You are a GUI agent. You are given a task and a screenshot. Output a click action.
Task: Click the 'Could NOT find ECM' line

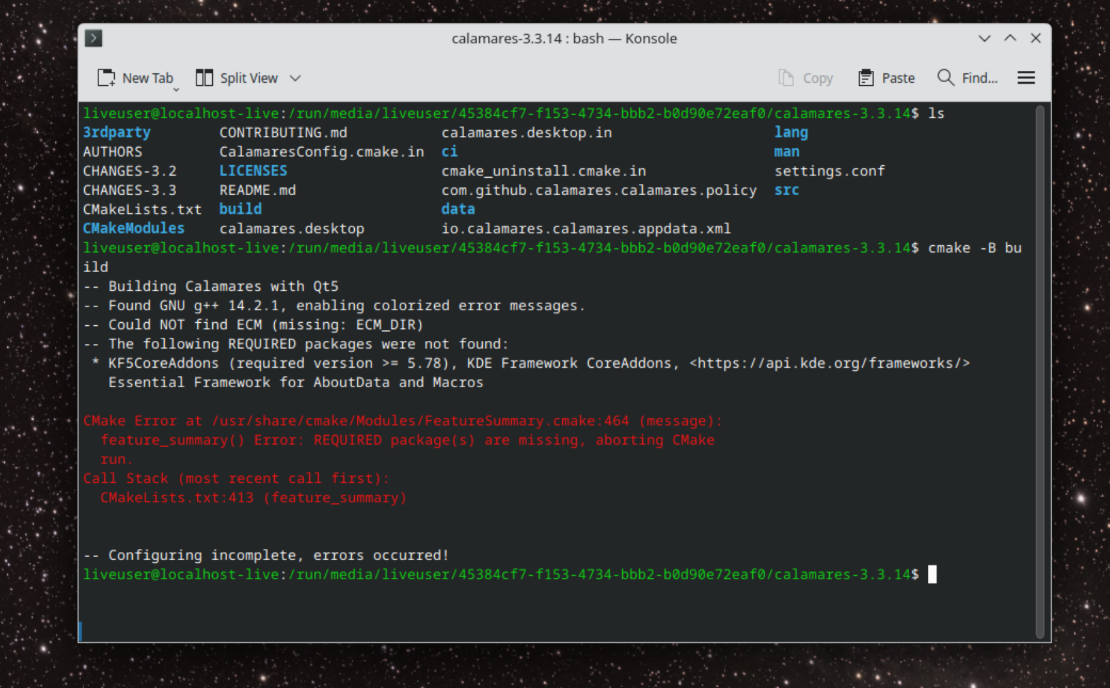[253, 324]
